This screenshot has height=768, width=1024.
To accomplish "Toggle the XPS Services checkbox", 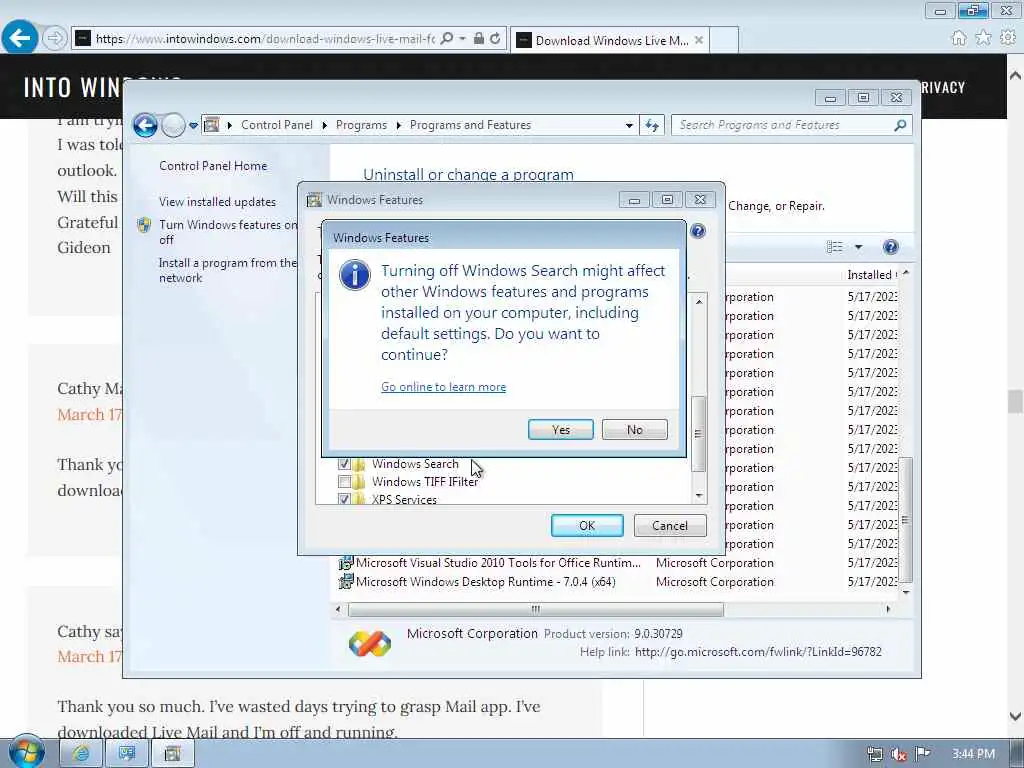I will (x=344, y=499).
